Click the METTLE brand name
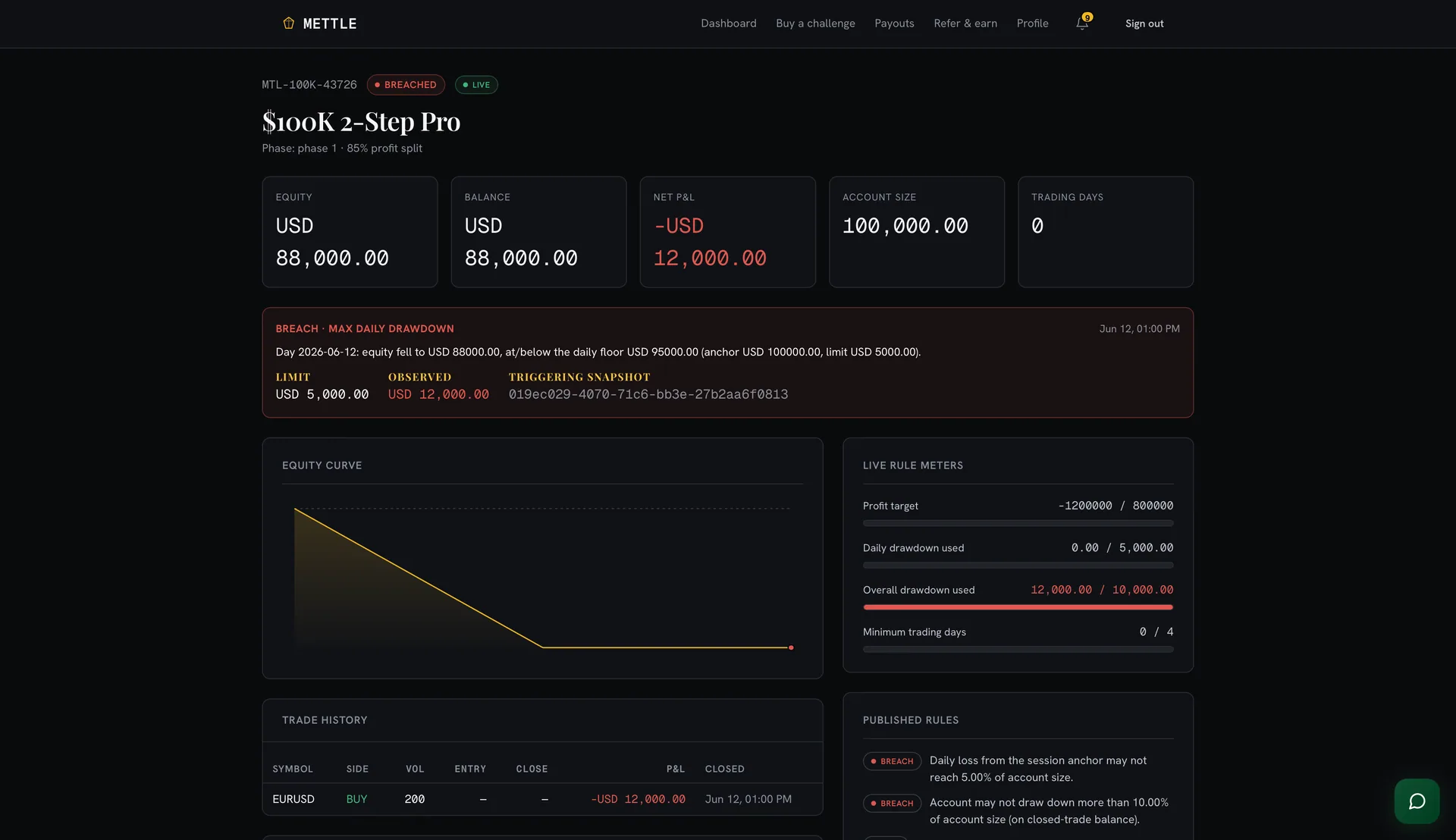The width and height of the screenshot is (1456, 840). [x=330, y=24]
